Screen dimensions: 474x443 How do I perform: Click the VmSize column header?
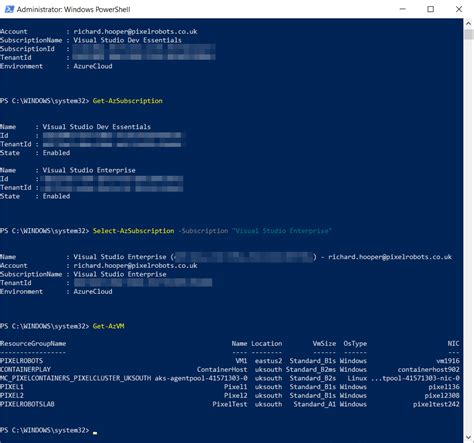coord(324,343)
